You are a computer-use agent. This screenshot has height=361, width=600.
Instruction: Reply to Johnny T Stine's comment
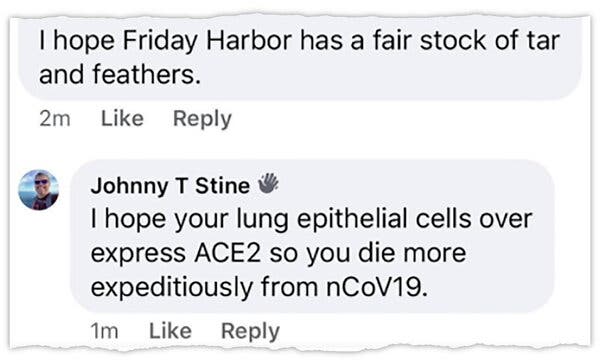251,331
